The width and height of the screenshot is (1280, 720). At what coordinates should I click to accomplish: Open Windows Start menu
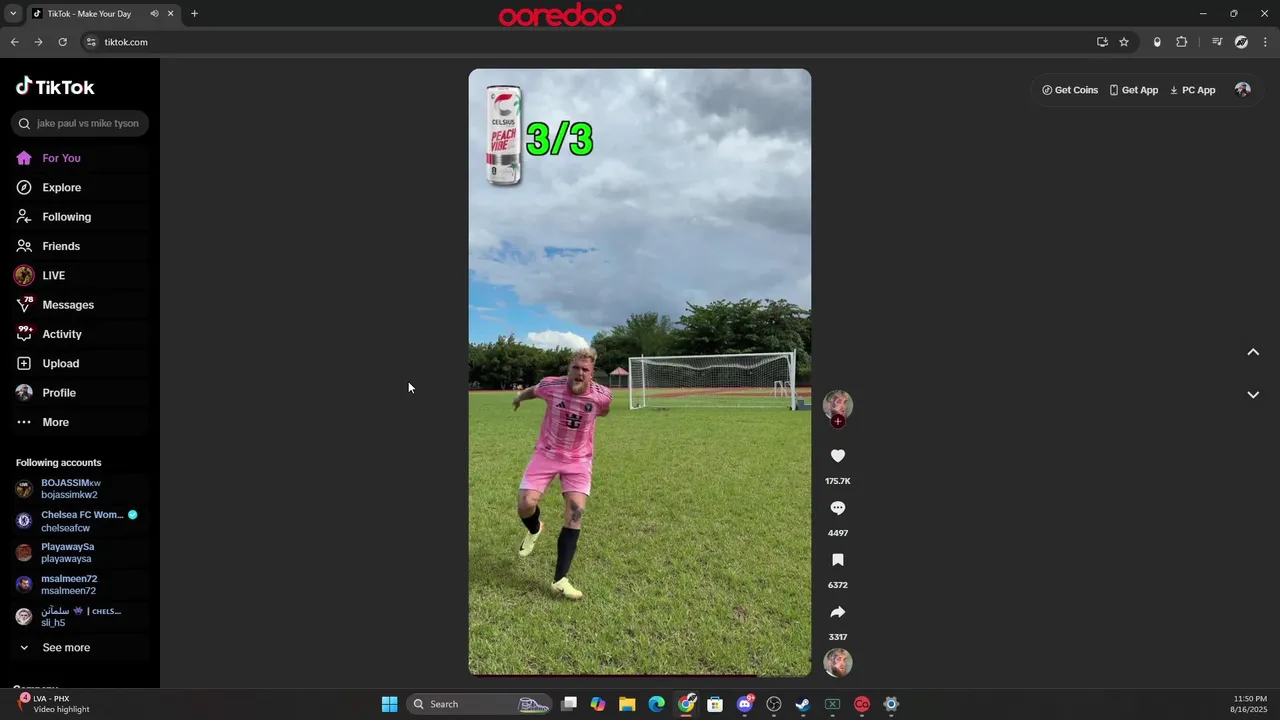(x=389, y=704)
